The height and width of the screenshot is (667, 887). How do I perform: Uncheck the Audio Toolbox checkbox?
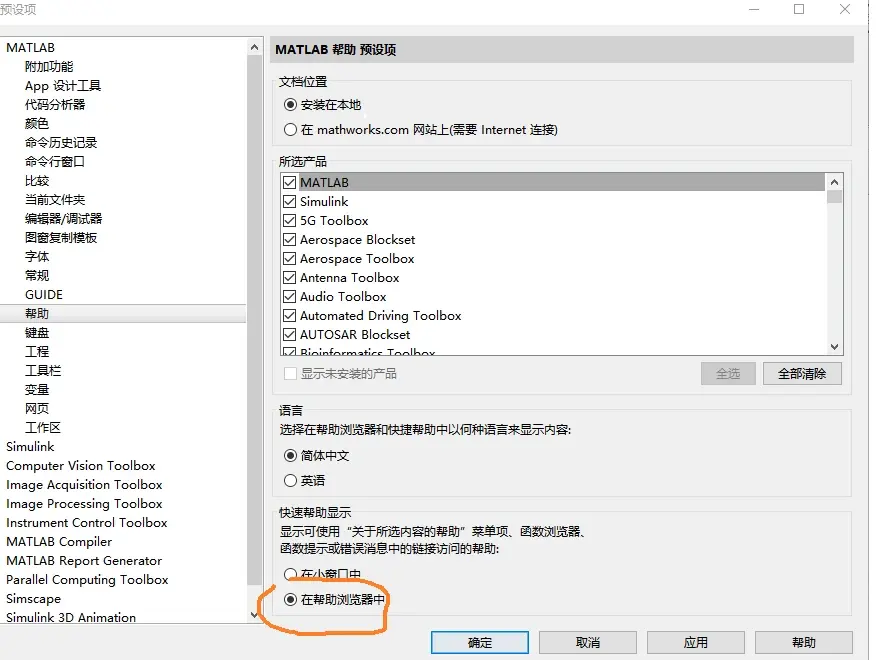tap(290, 296)
